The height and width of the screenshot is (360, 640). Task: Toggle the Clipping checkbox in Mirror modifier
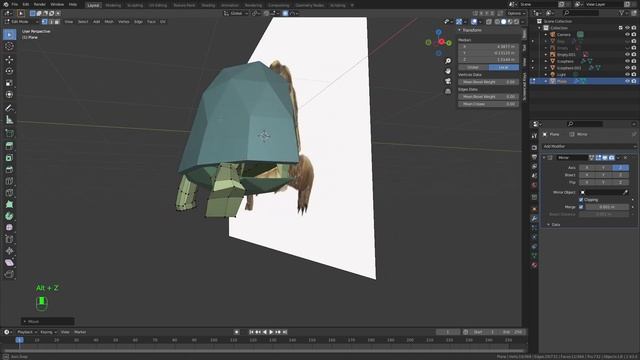[x=581, y=200]
